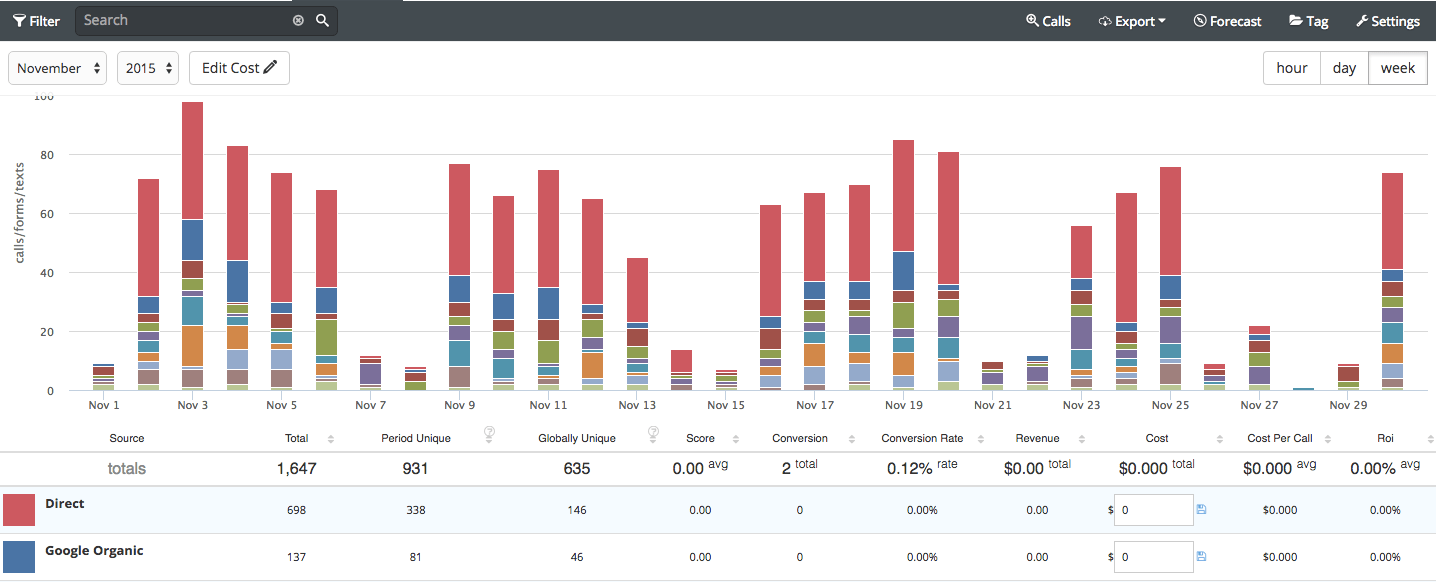The image size is (1436, 582).
Task: Click the Globally Unique help icon
Action: (x=653, y=433)
